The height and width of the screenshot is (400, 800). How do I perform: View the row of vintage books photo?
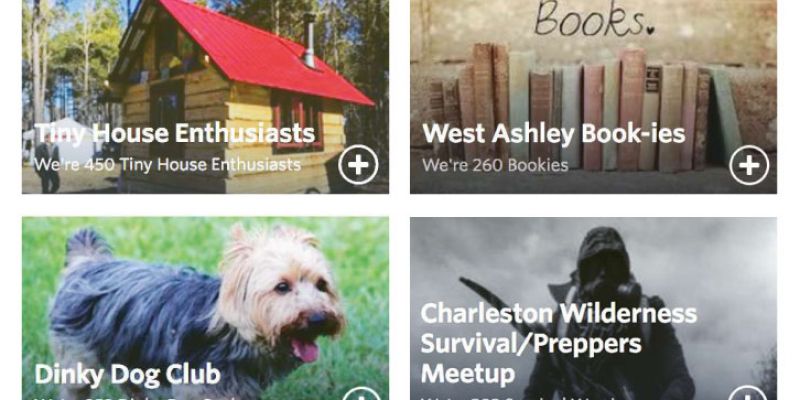click(593, 96)
